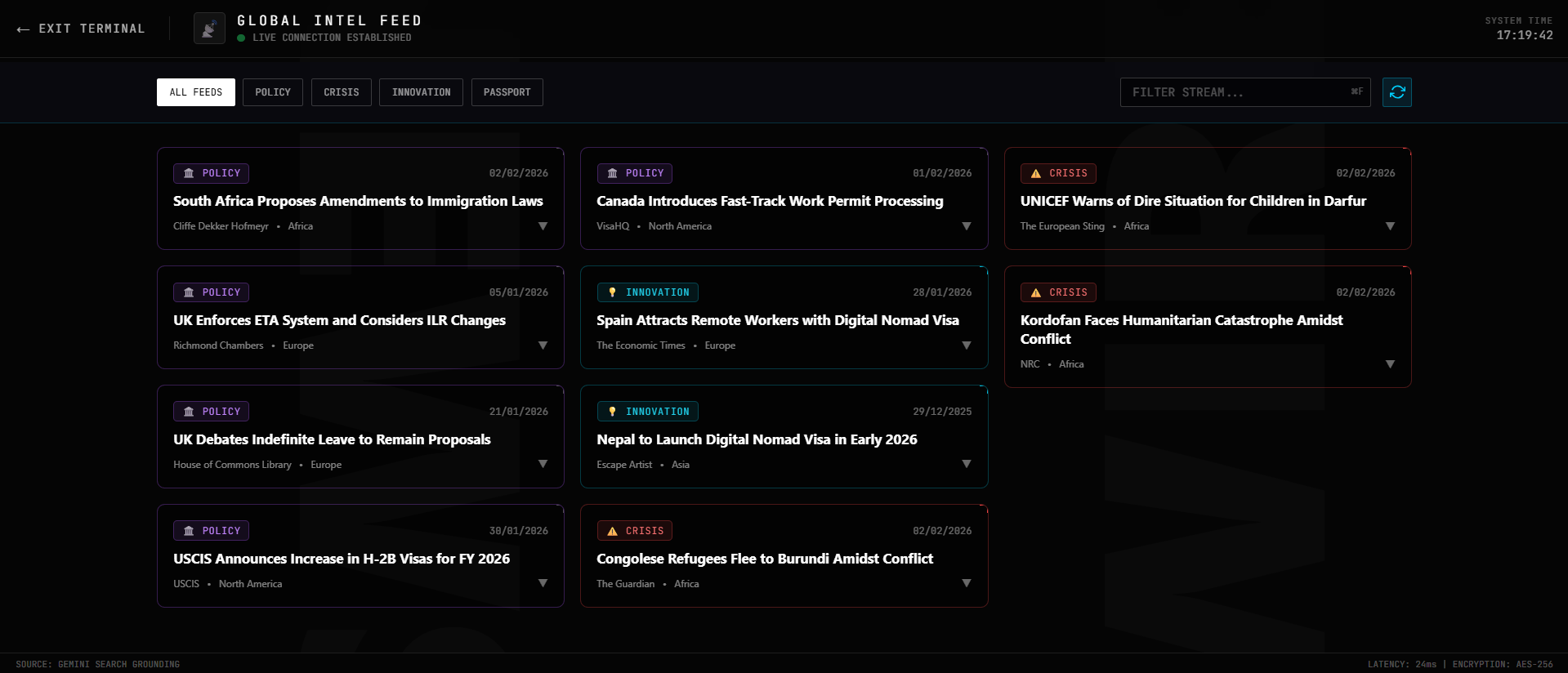Click Policy badge on UK Debates ILR card
The width and height of the screenshot is (1568, 673).
(x=212, y=412)
